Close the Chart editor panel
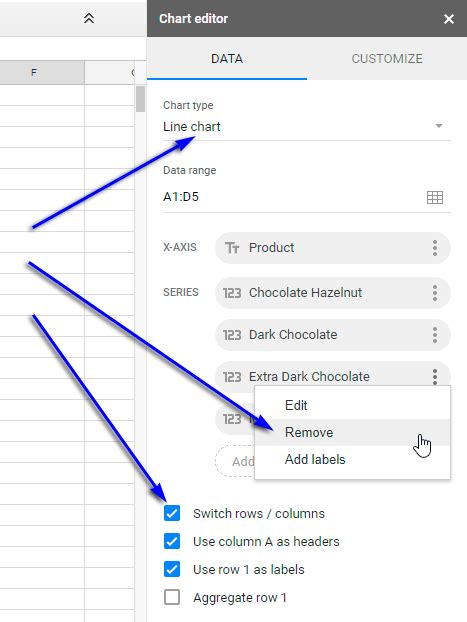The image size is (467, 622). (x=449, y=19)
